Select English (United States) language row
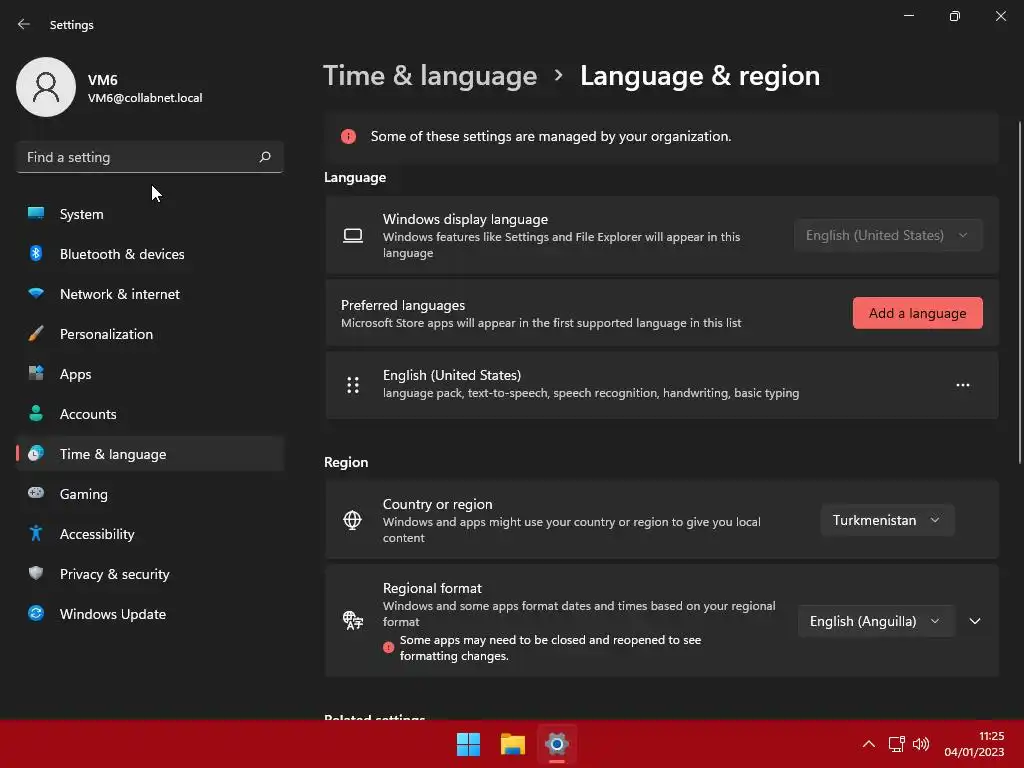This screenshot has height=768, width=1024. pos(662,385)
